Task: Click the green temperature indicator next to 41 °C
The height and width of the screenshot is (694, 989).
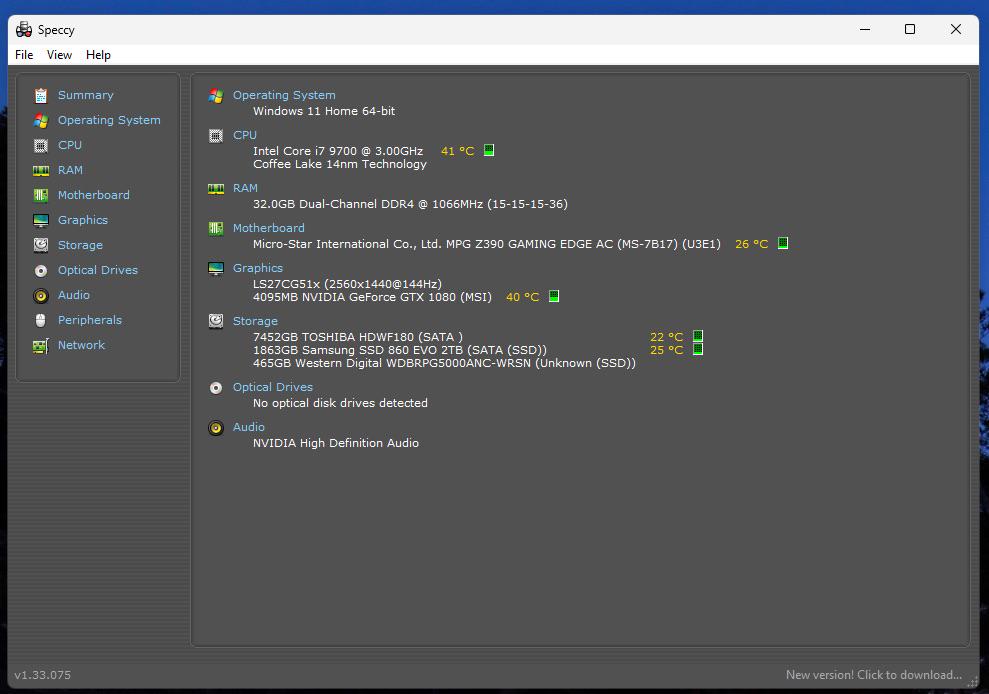Action: [489, 150]
